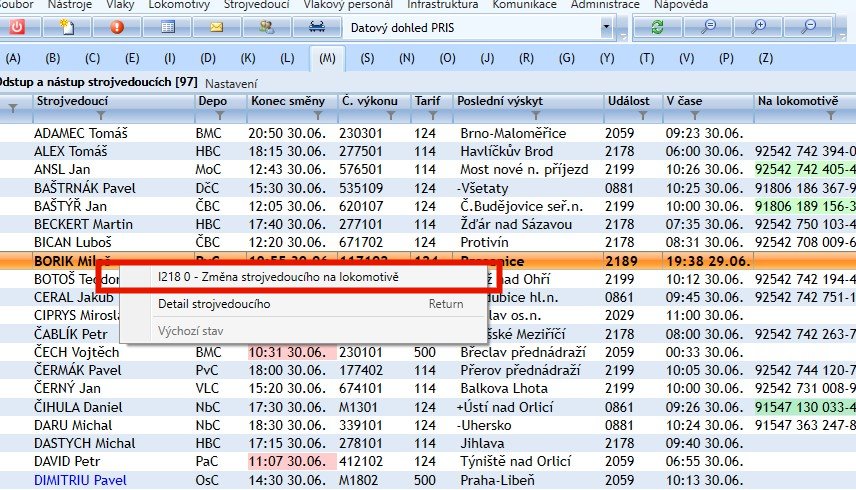The width and height of the screenshot is (856, 490).
Task: Click the Nastavení link
Action: 231,82
